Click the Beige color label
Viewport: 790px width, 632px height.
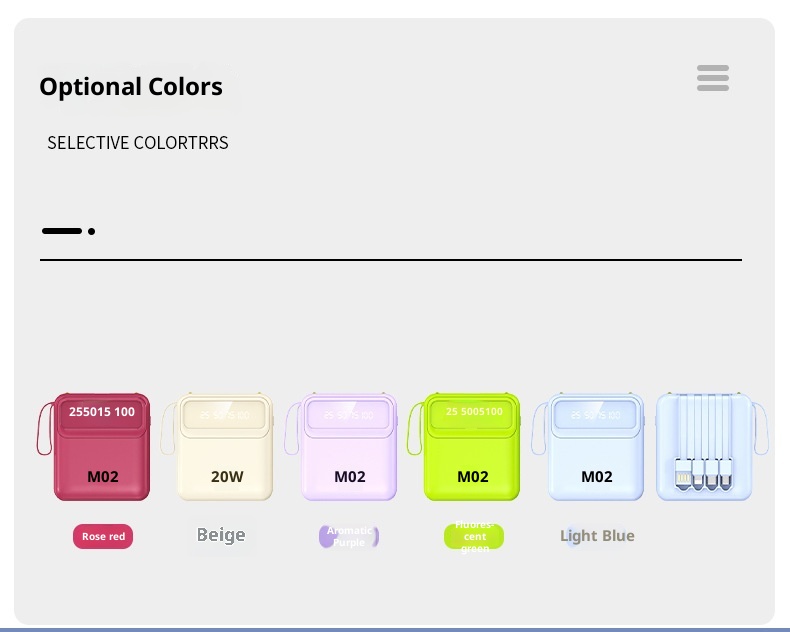click(x=221, y=536)
